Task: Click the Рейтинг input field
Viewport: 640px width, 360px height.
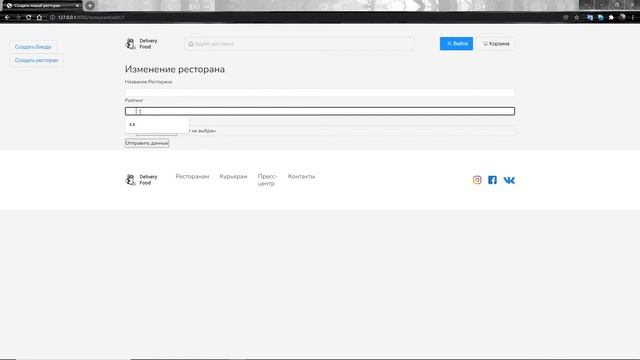Action: (320, 111)
